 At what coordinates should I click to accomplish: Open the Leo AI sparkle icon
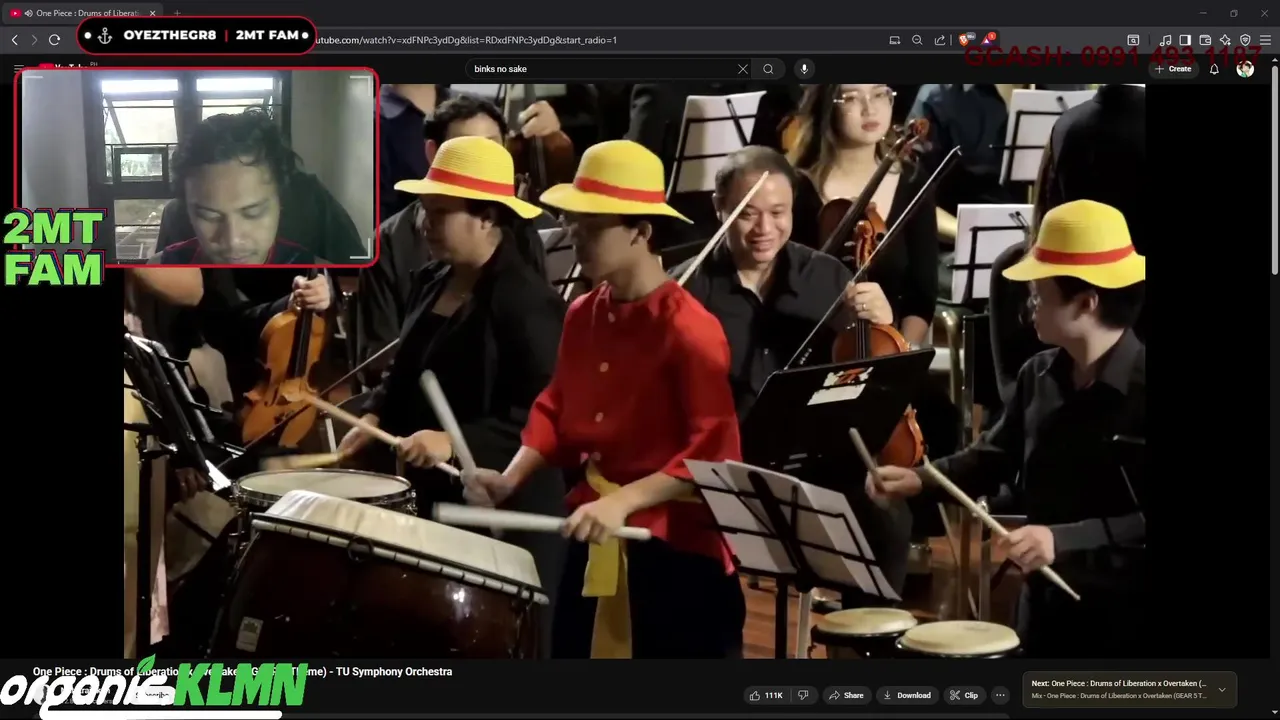1225,40
